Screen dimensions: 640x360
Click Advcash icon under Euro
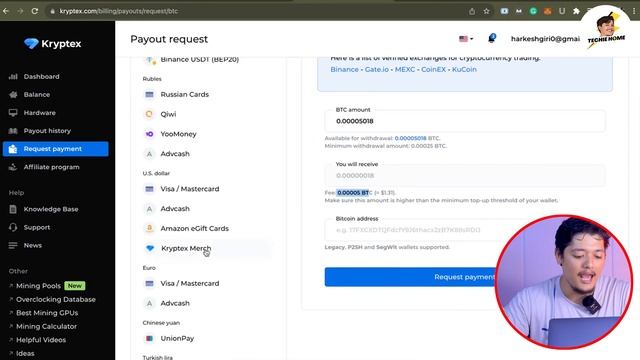coord(149,303)
